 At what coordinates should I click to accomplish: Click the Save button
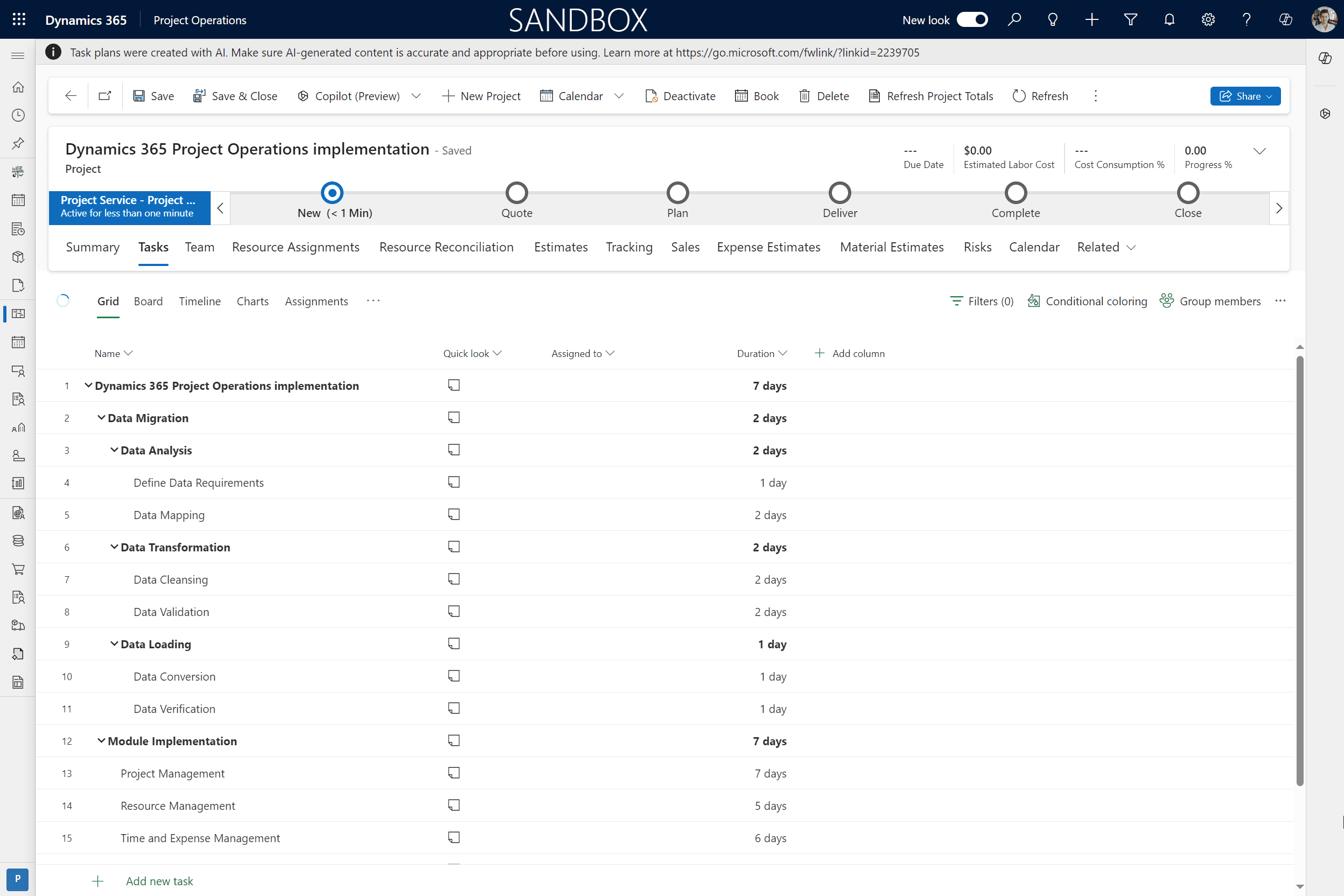click(x=153, y=96)
